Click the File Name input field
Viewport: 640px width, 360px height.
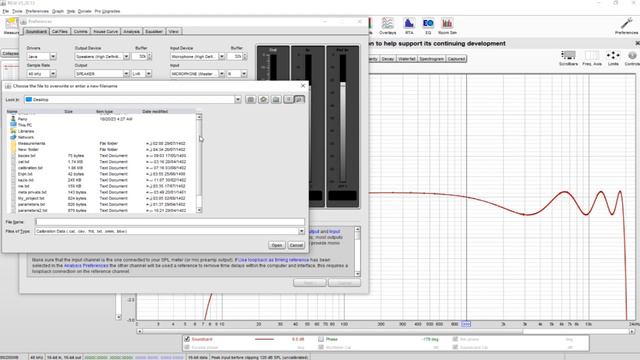(x=170, y=222)
